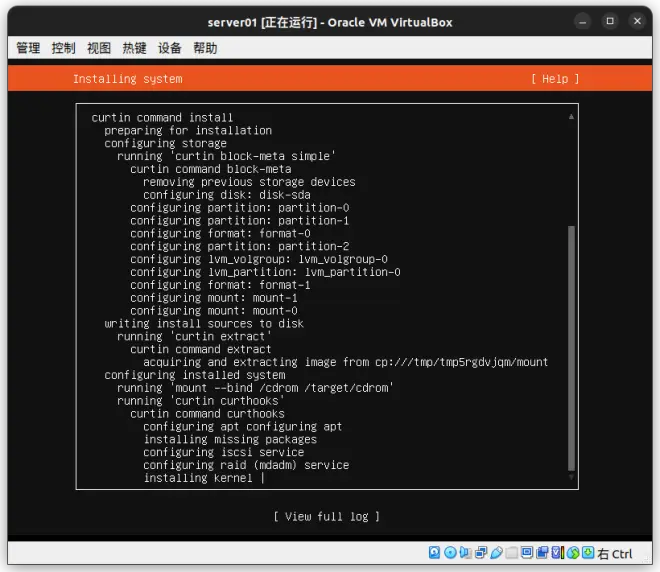This screenshot has width=660, height=572.
Task: Click 'configuring lvm_volgroup: lvm_volgroup-0' line
Action: click(259, 259)
